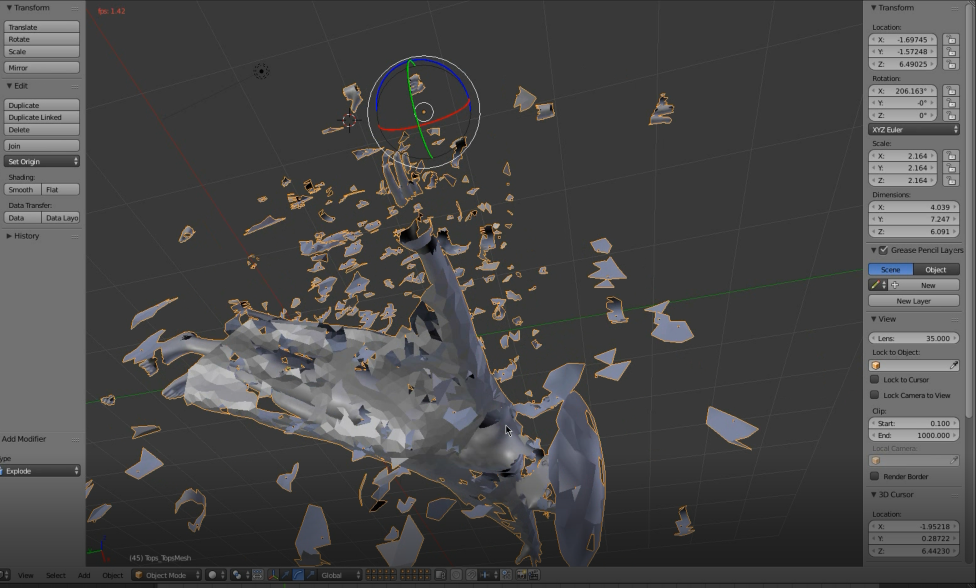
Task: Open the Object menu
Action: click(113, 575)
